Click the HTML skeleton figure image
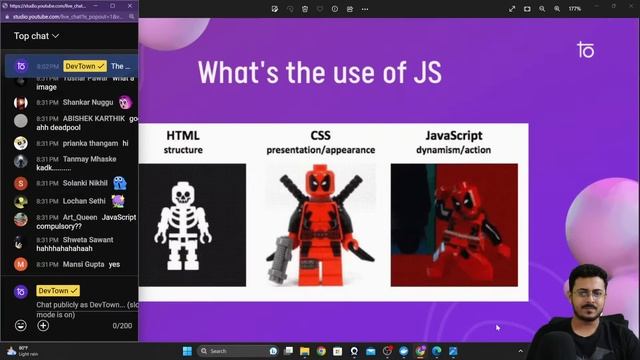The width and height of the screenshot is (640, 360). (192, 225)
